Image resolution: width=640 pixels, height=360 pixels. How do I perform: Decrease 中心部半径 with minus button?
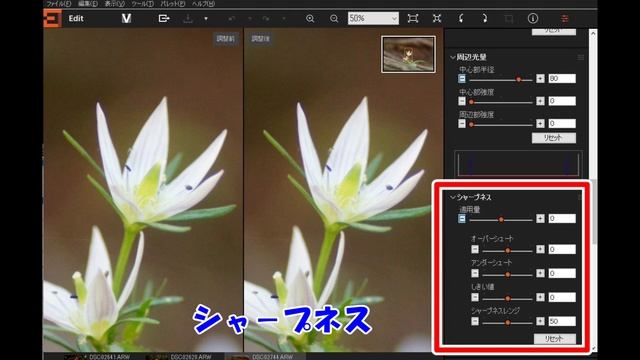tap(462, 78)
